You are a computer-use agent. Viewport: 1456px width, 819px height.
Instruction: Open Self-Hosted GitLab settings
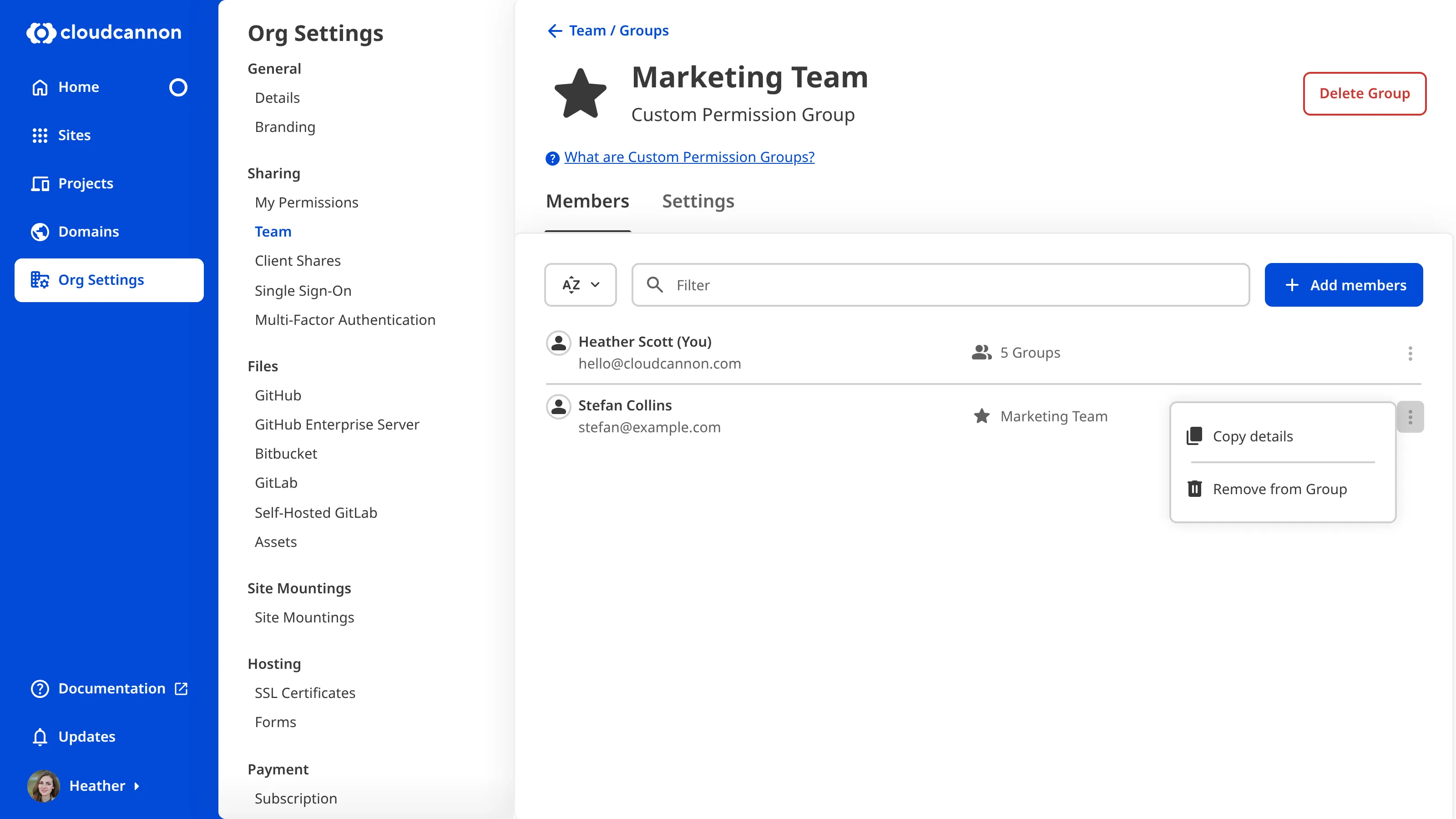(x=316, y=513)
